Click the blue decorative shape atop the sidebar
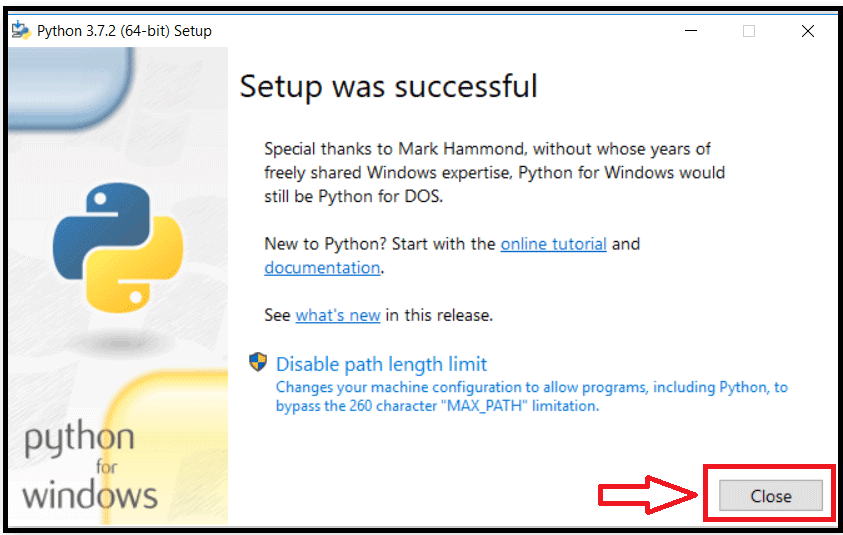843x535 pixels. click(70, 78)
